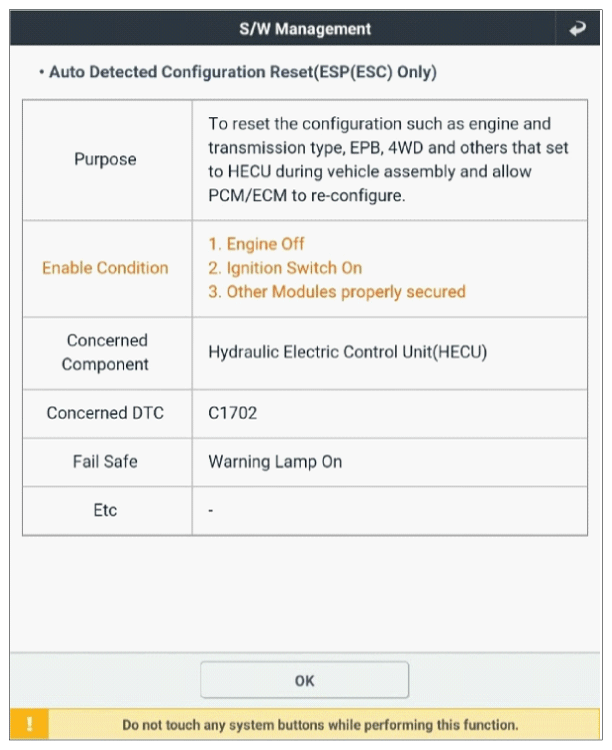Select the Ignition Switch On condition
Image resolution: width=612 pixels, height=750 pixels.
tap(285, 268)
